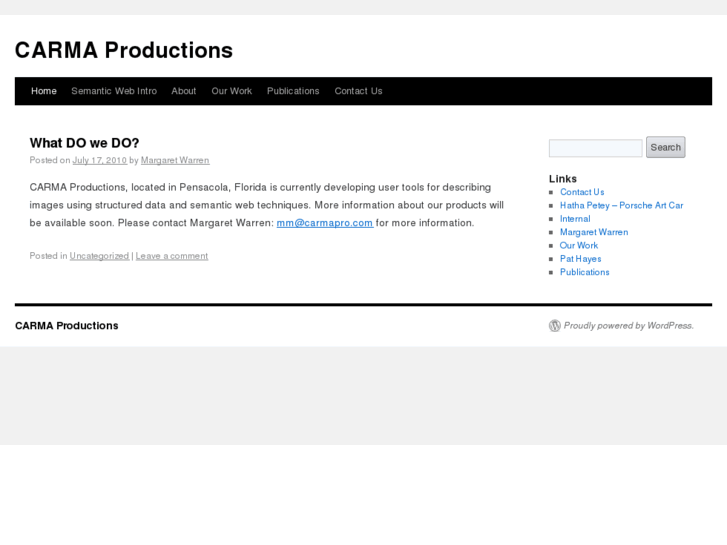
Task: Open the 'What DO we DO?' post title
Action: pyautogui.click(x=84, y=143)
